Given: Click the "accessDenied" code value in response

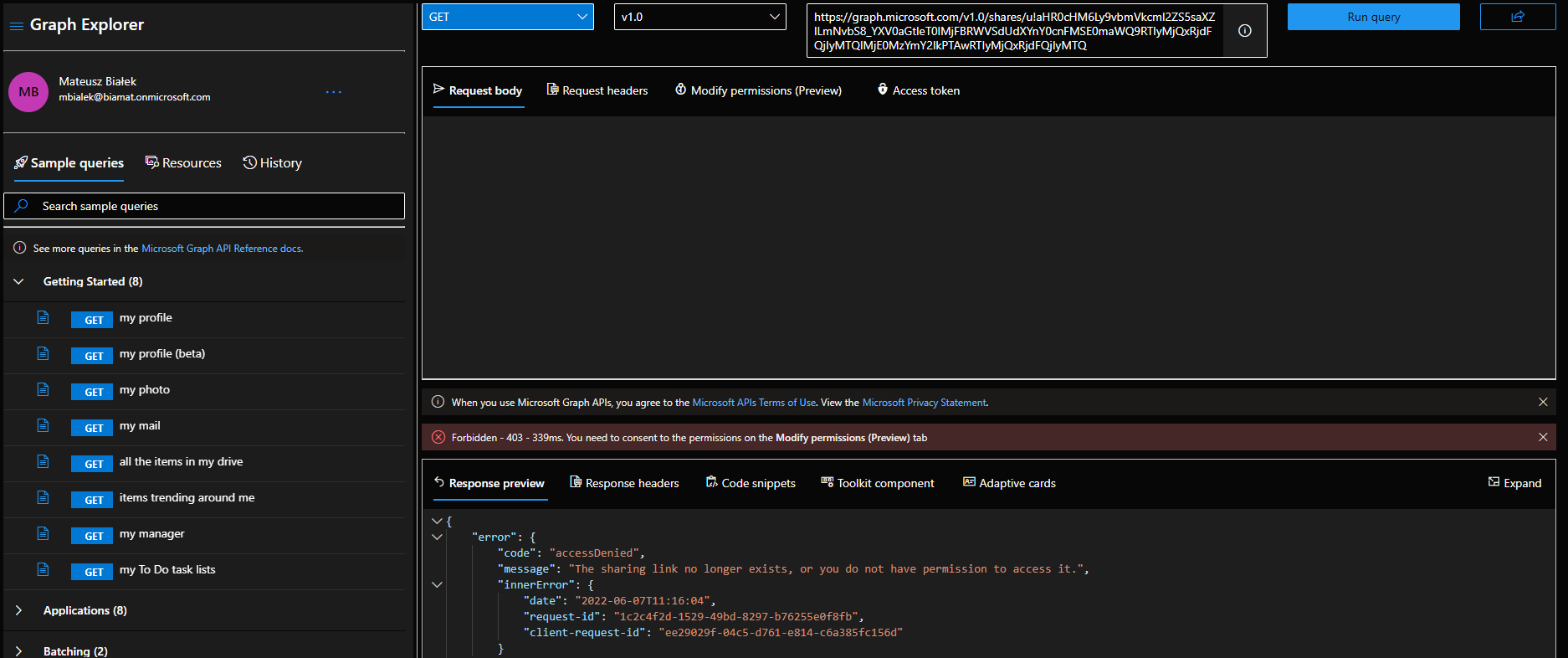Looking at the screenshot, I should [595, 553].
